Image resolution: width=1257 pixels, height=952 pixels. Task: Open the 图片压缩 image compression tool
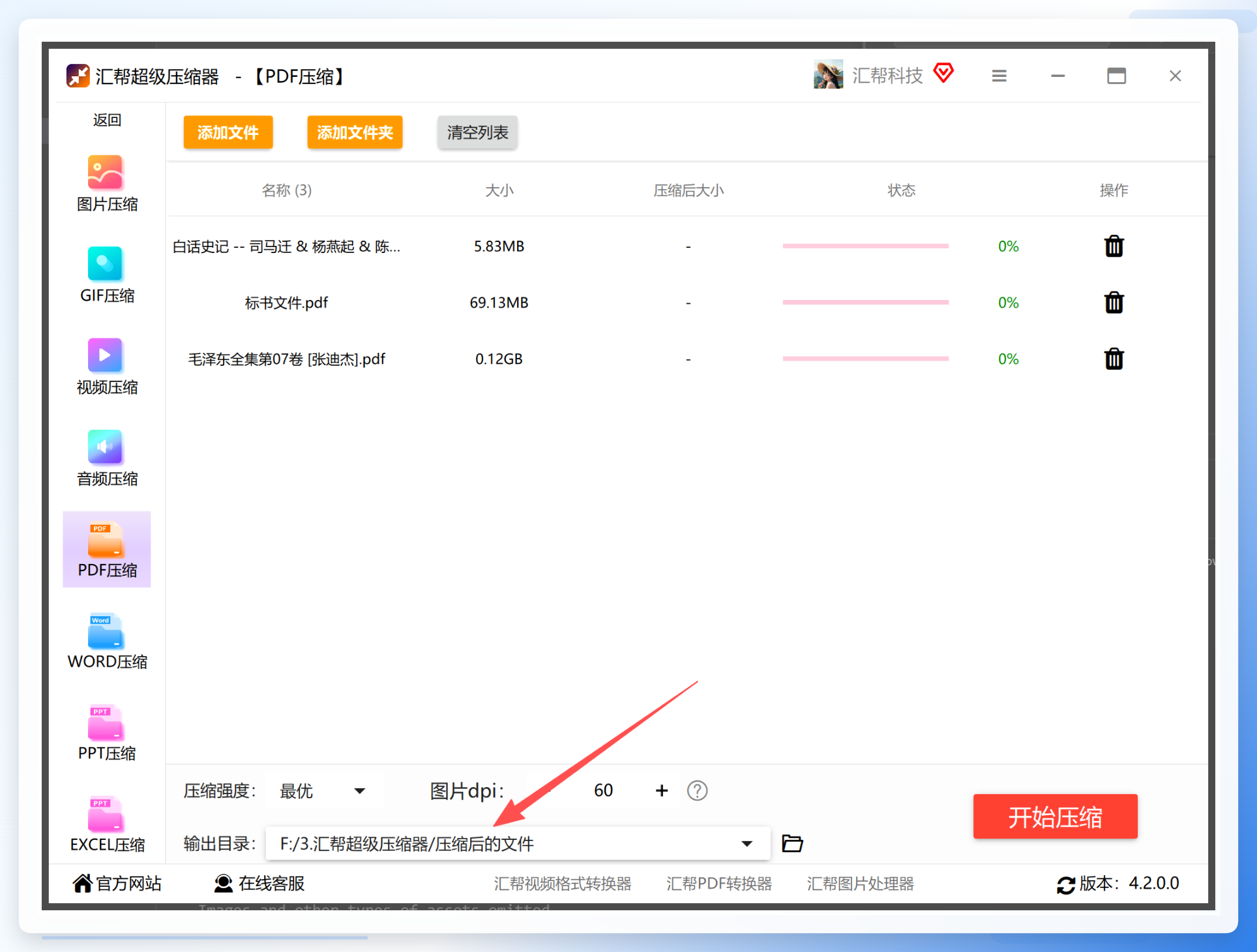point(107,184)
